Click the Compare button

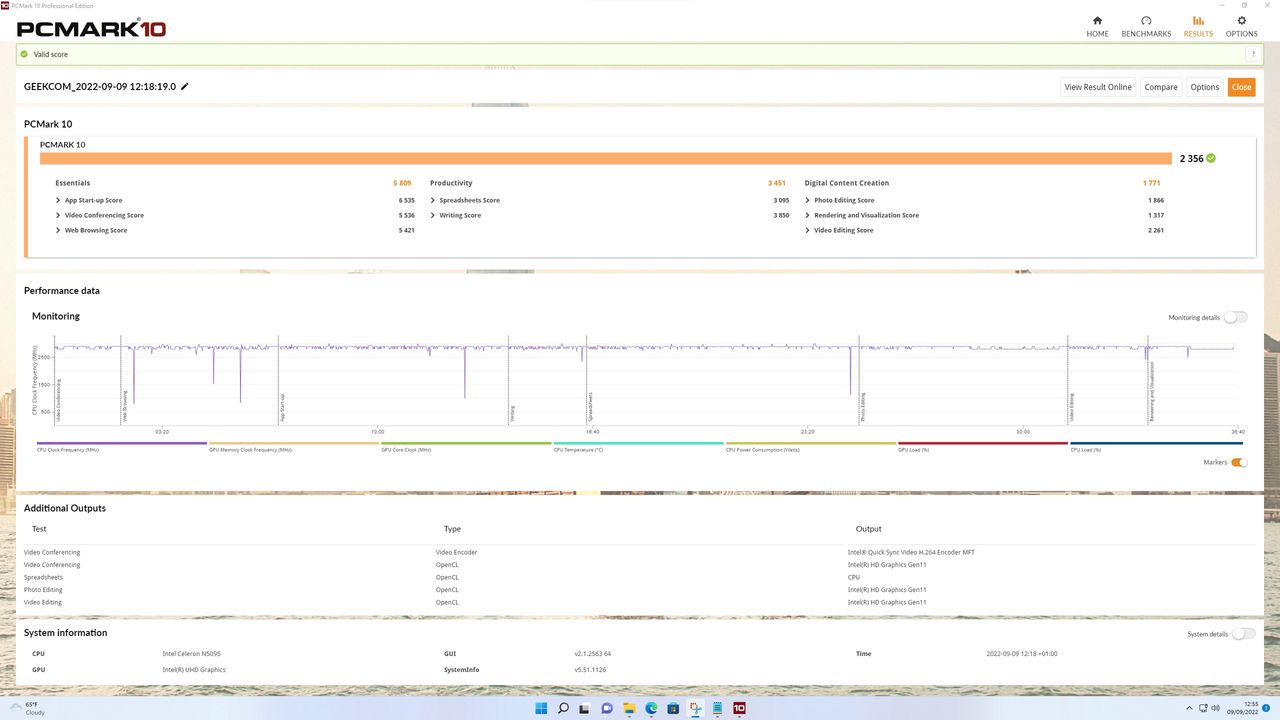[x=1161, y=87]
